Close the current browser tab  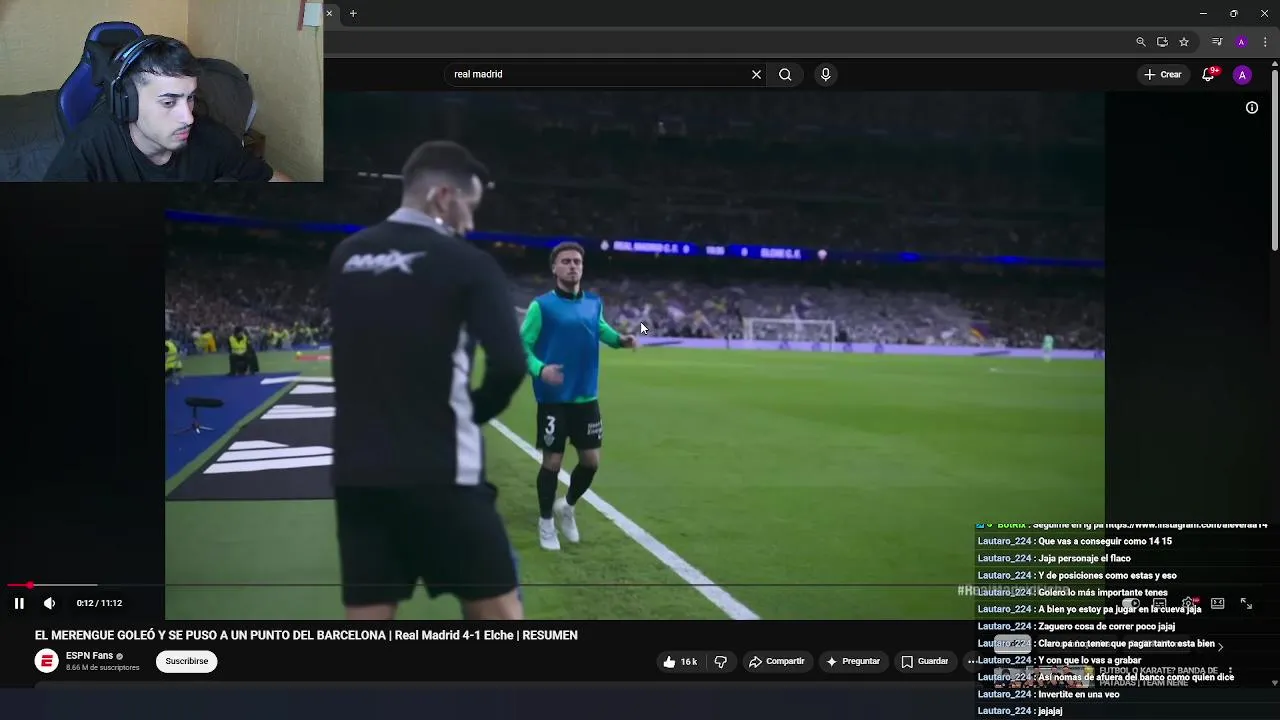click(329, 13)
